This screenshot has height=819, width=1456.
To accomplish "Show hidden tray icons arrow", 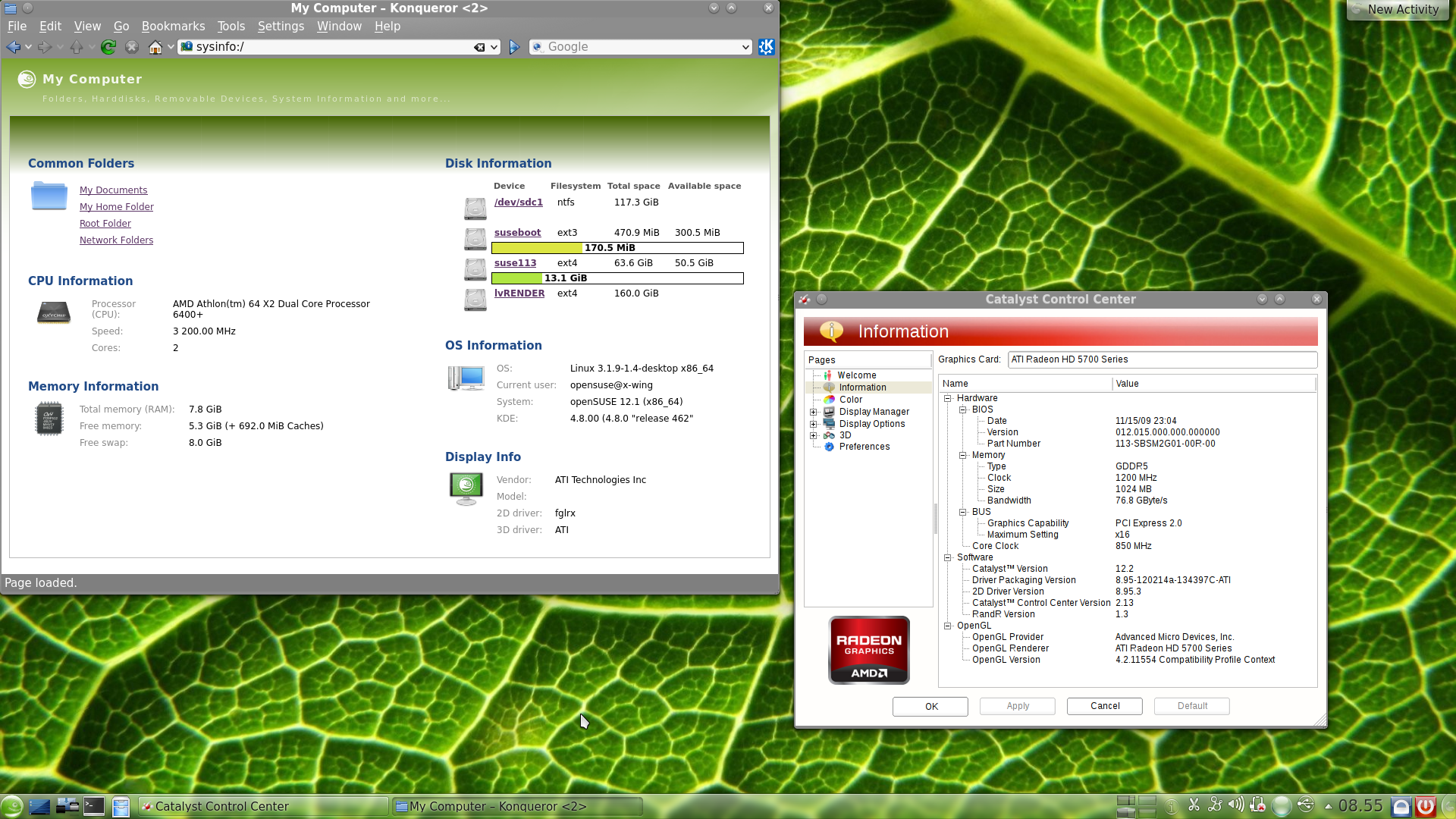I will tap(1328, 806).
